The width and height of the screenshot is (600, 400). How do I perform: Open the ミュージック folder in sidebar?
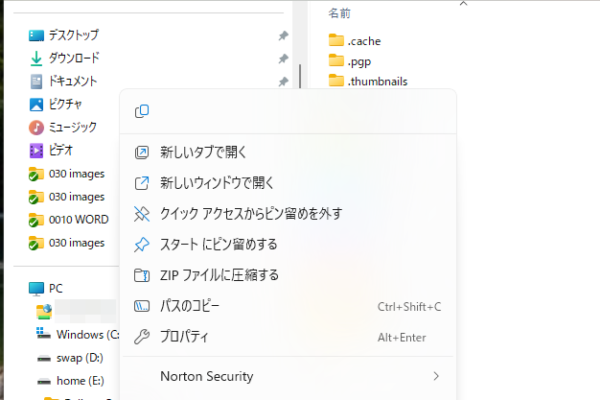pos(73,127)
